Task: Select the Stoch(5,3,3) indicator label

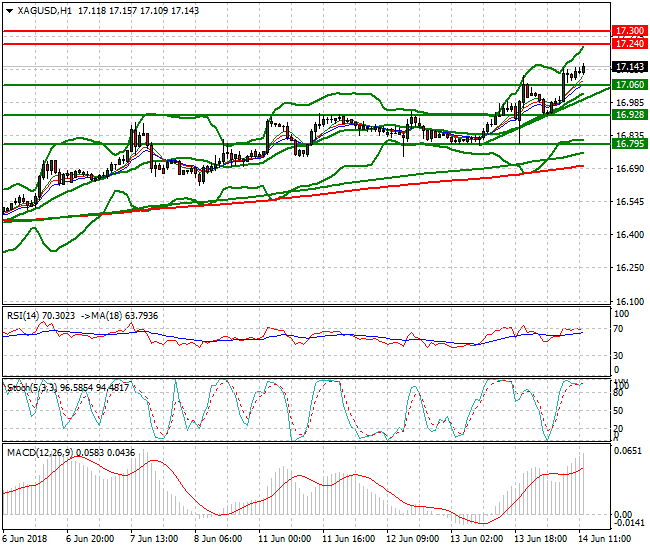Action: [32, 388]
